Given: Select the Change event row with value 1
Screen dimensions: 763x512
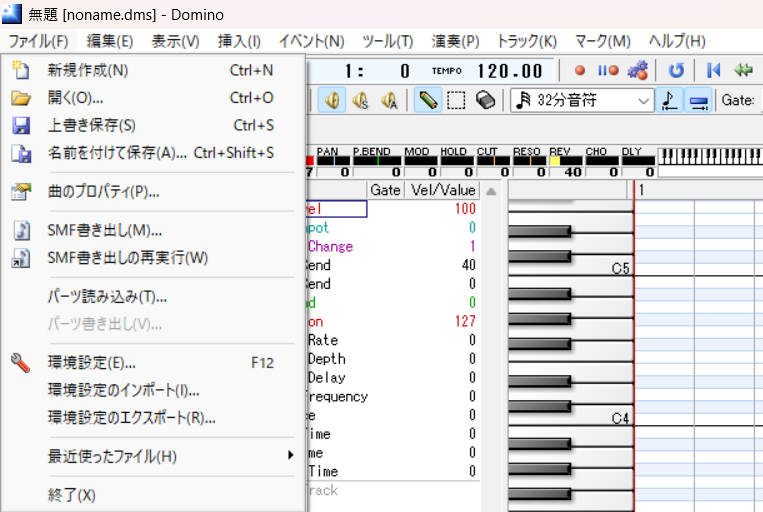Looking at the screenshot, I should (x=393, y=246).
